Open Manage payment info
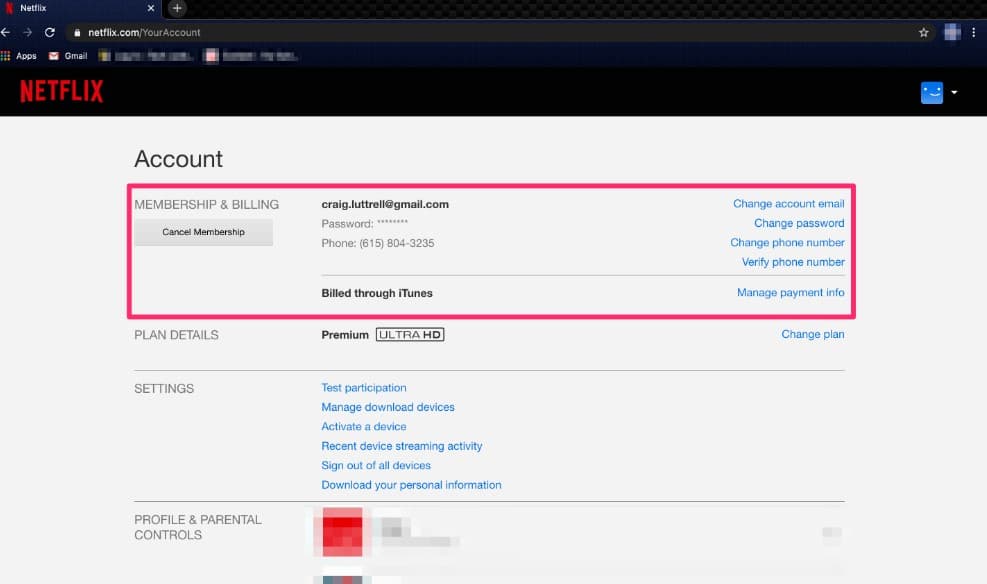The width and height of the screenshot is (987, 584). pos(791,293)
